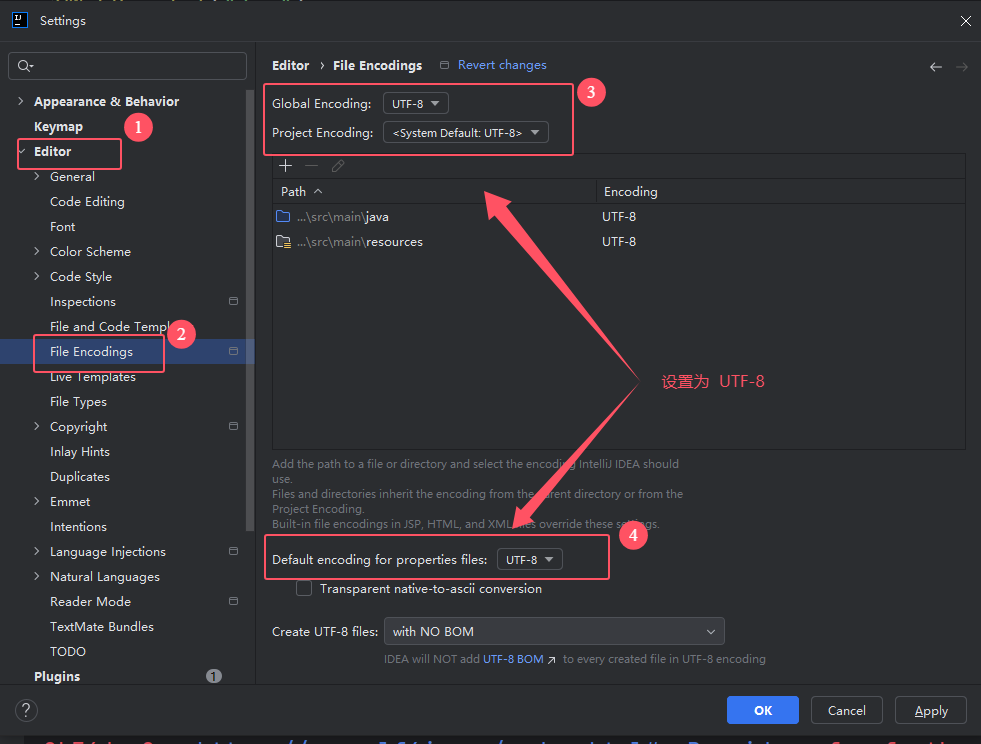Click the java folder icon

click(x=283, y=217)
